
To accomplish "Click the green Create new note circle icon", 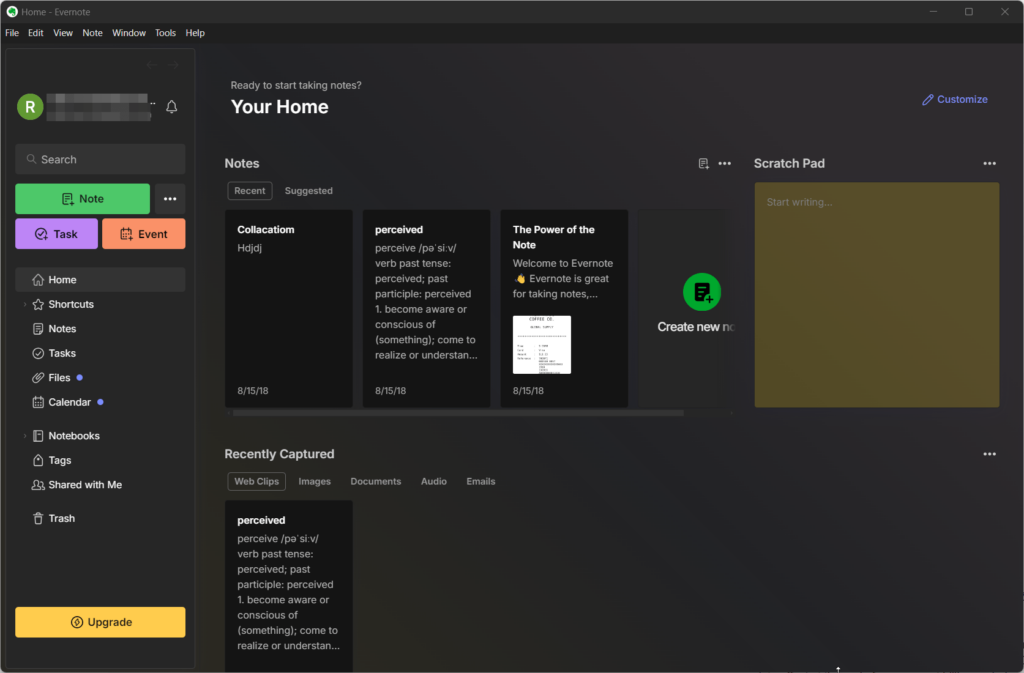I will (702, 292).
